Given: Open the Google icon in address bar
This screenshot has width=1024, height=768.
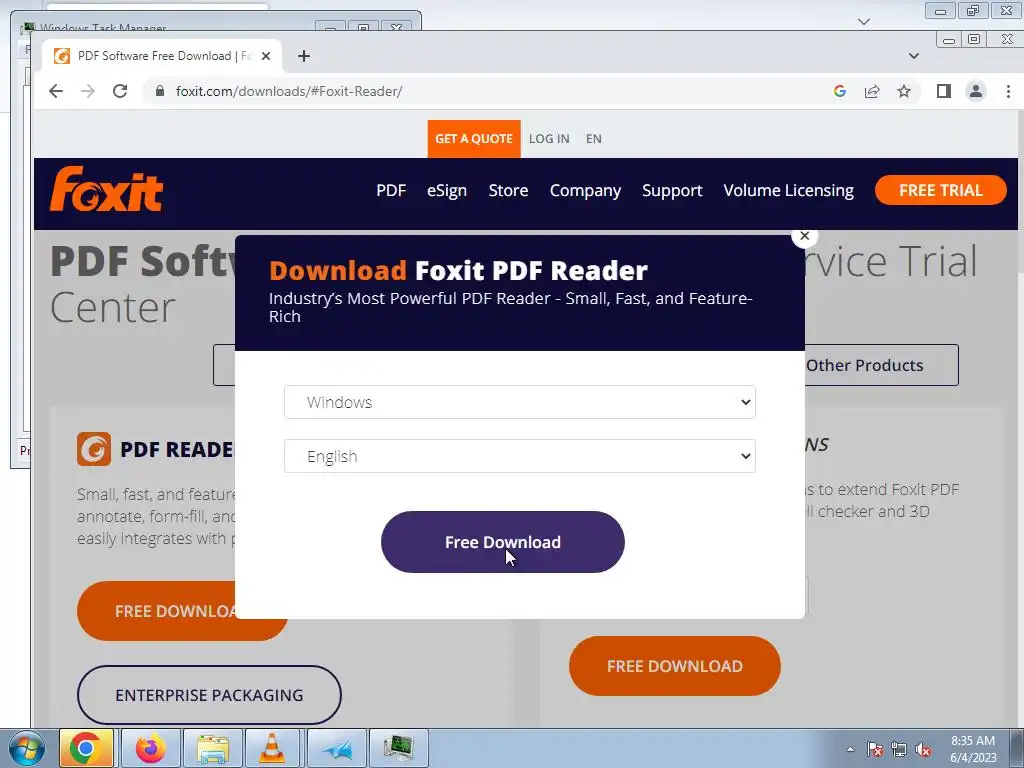Looking at the screenshot, I should tap(840, 91).
